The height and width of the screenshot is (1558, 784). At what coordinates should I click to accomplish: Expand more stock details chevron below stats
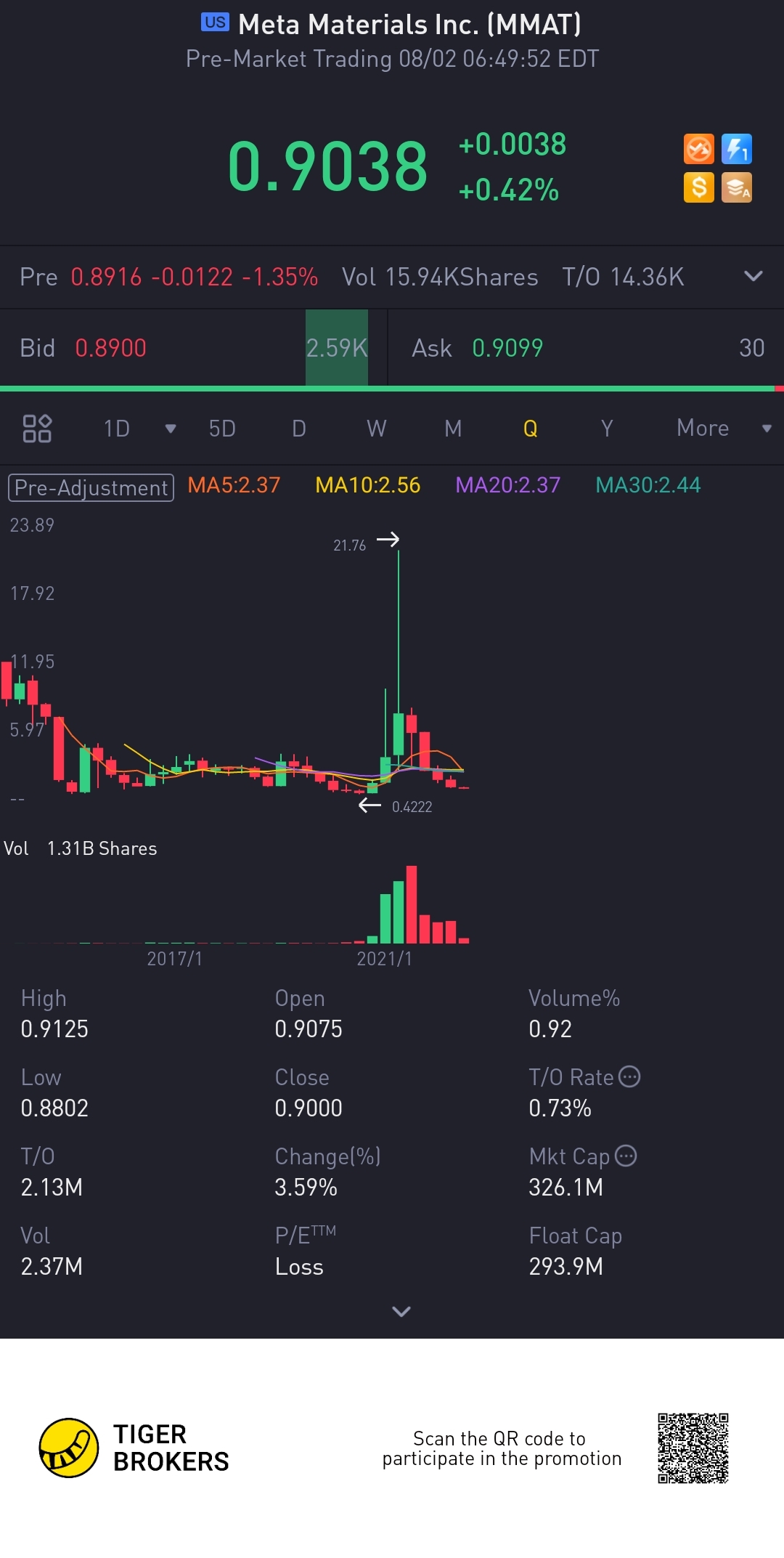click(401, 1311)
